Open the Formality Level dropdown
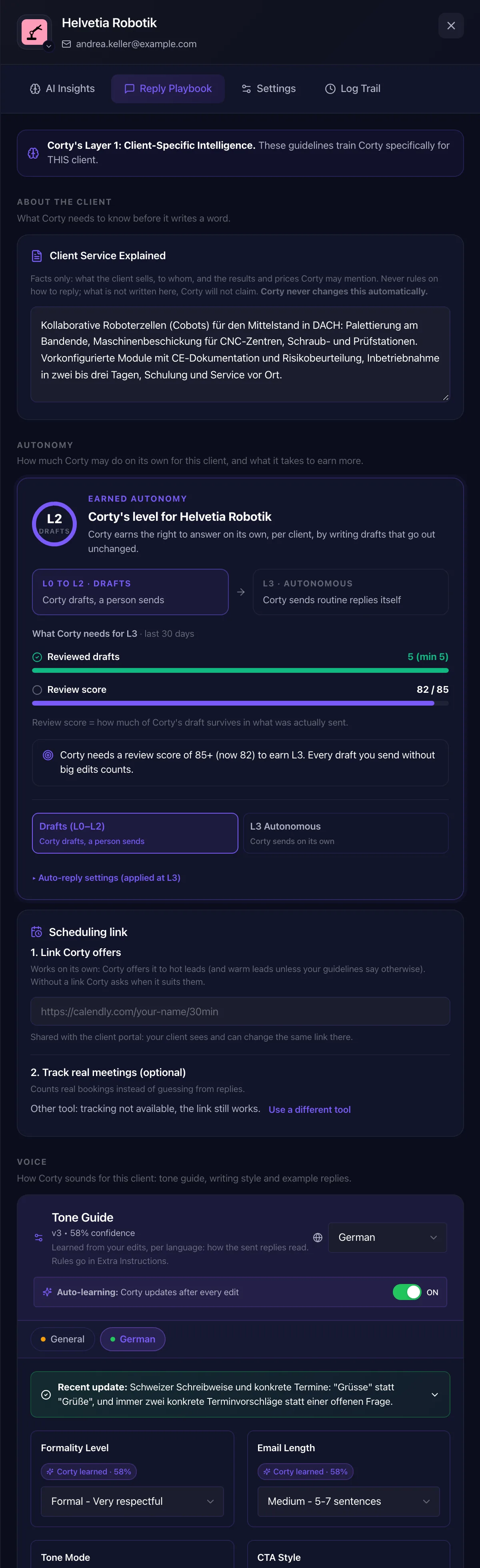Image resolution: width=480 pixels, height=1568 pixels. tap(132, 1501)
